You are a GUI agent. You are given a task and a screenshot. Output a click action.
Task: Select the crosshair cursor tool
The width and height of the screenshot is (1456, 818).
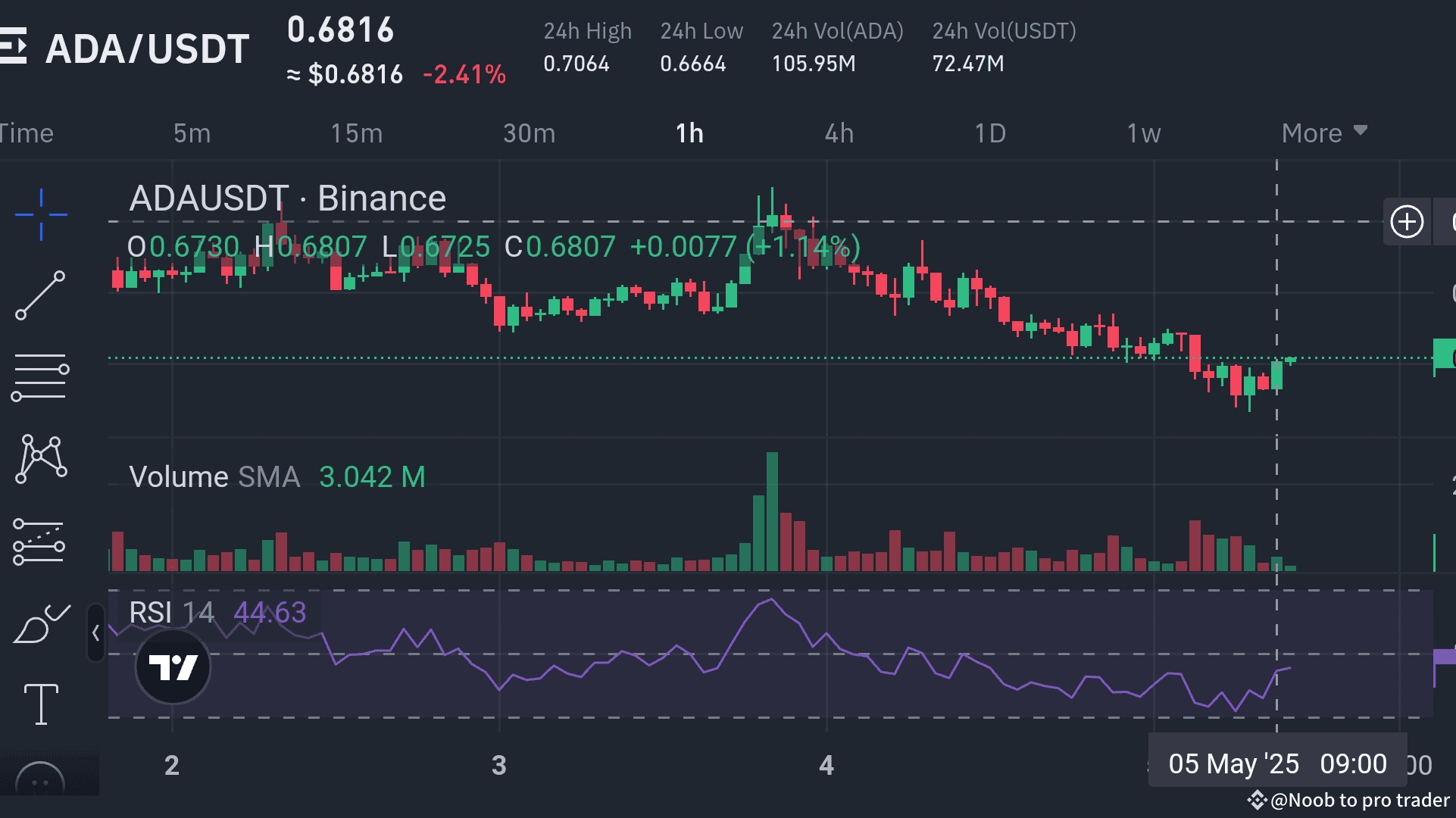point(41,215)
